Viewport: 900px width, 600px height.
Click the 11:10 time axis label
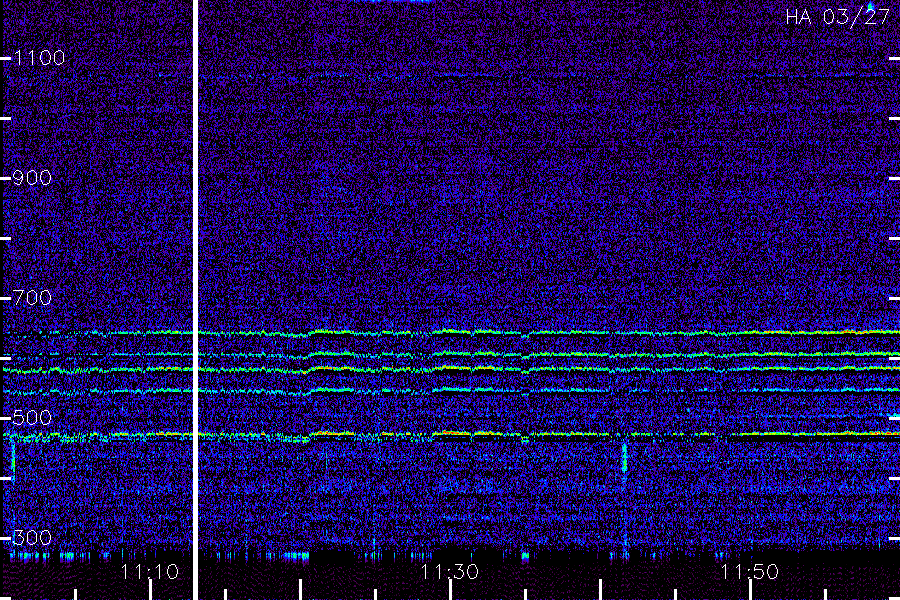tap(150, 572)
